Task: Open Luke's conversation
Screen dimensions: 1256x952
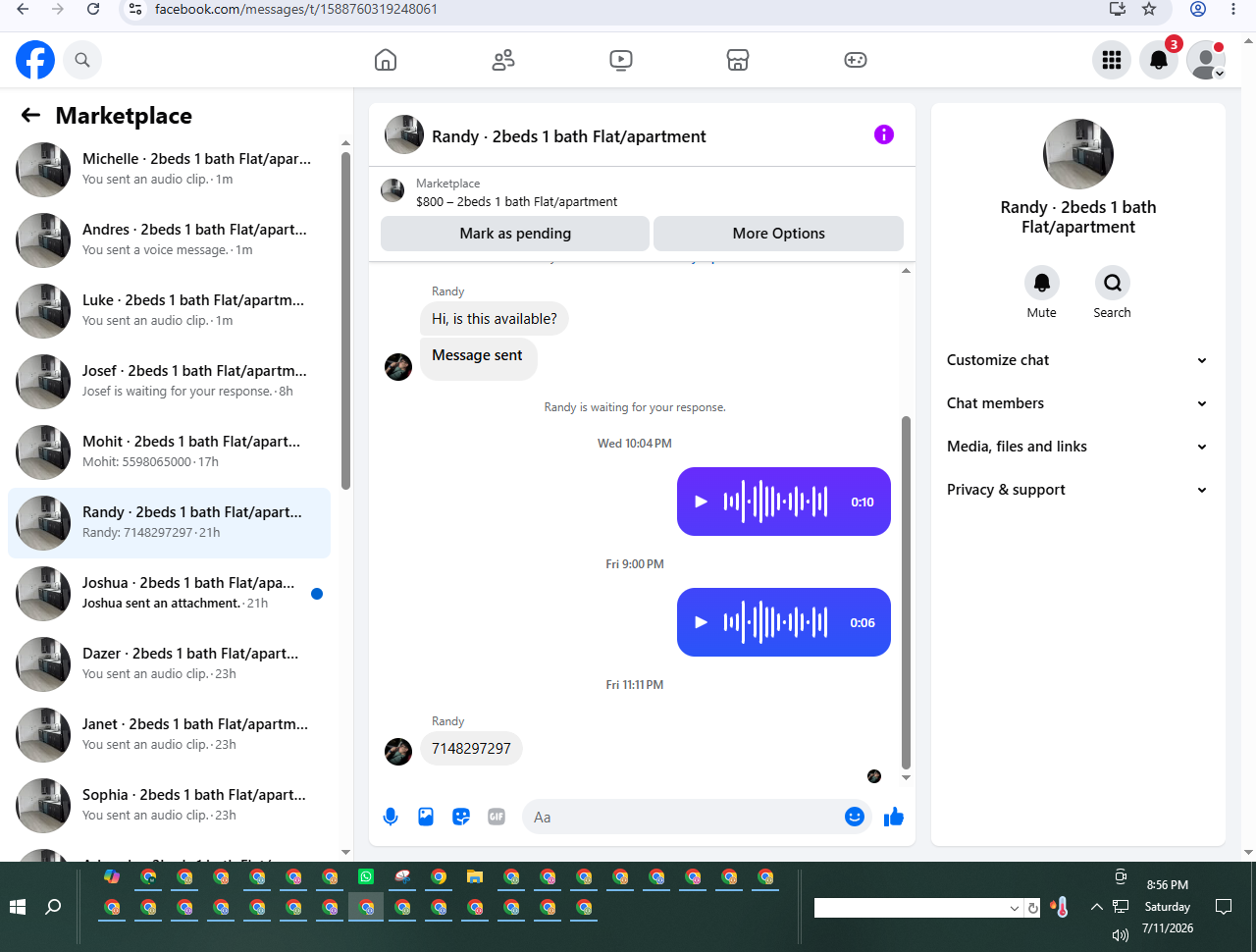Action: (x=169, y=311)
